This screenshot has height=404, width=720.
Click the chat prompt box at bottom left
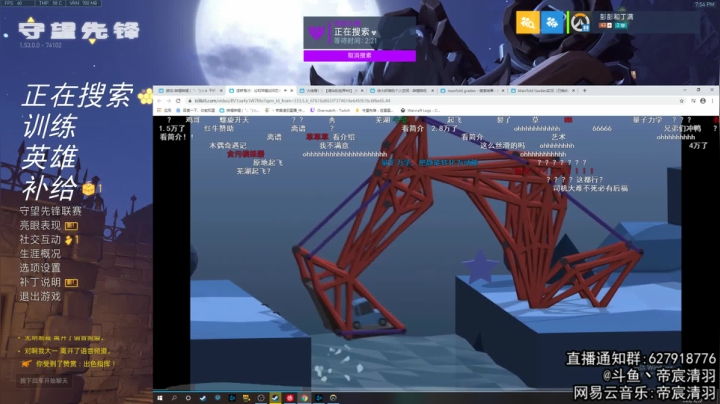tap(44, 381)
